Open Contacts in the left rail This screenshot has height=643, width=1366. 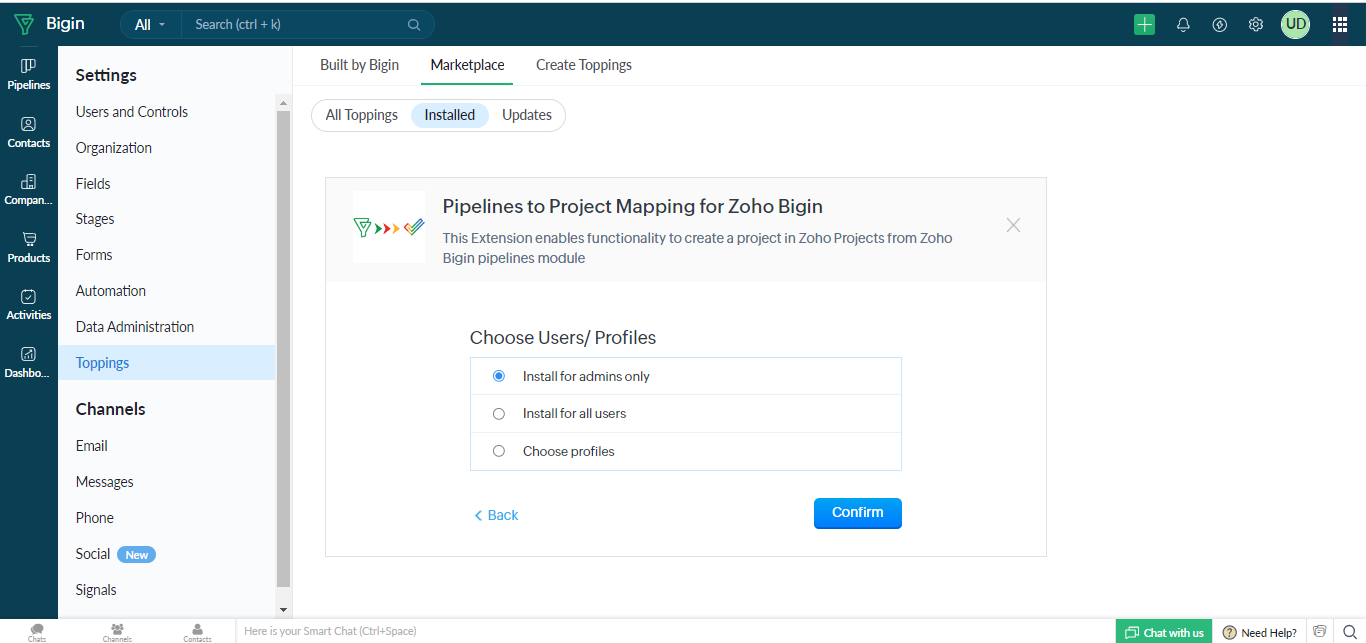click(x=28, y=133)
